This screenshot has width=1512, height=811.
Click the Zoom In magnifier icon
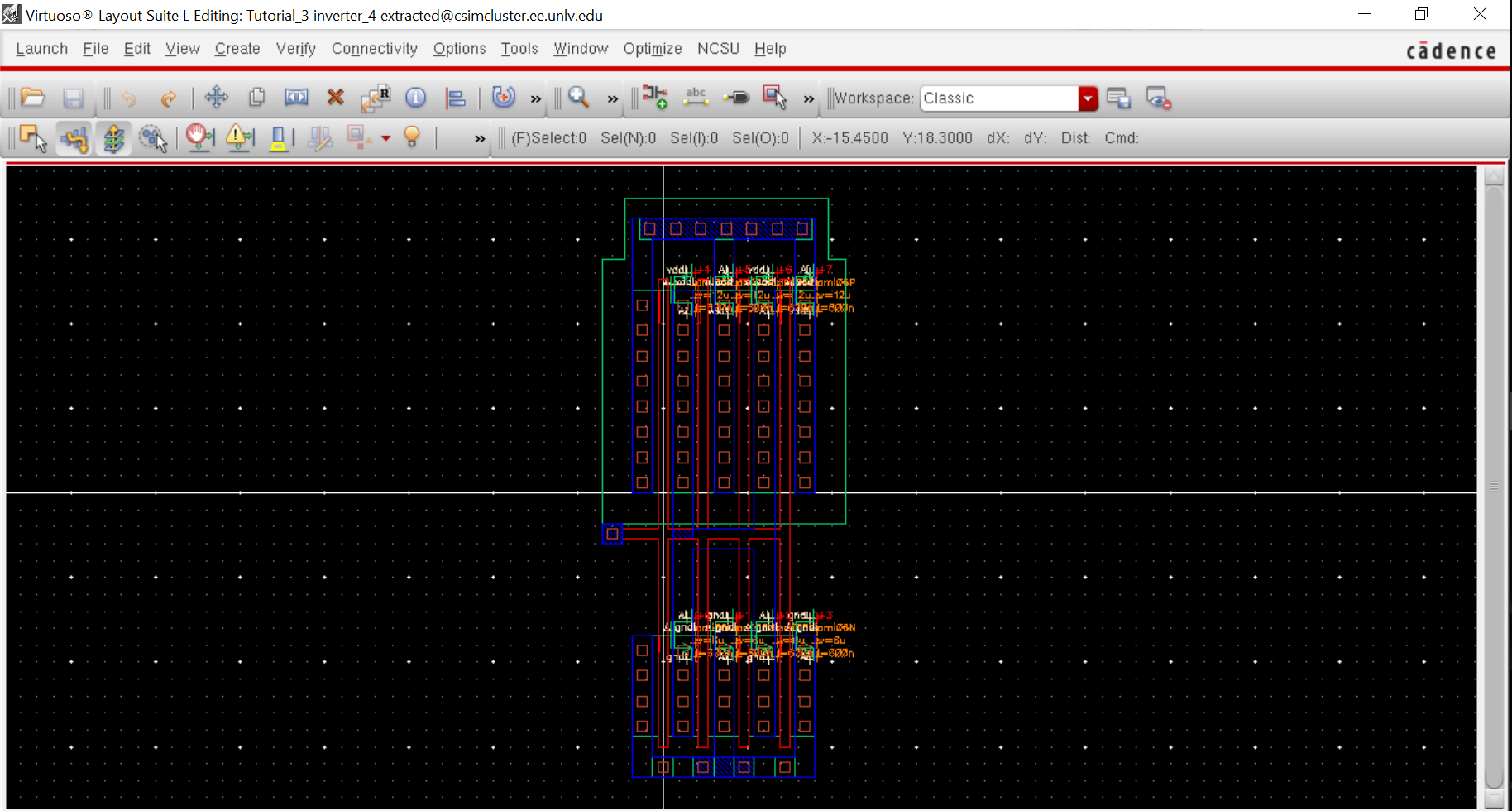[x=578, y=98]
